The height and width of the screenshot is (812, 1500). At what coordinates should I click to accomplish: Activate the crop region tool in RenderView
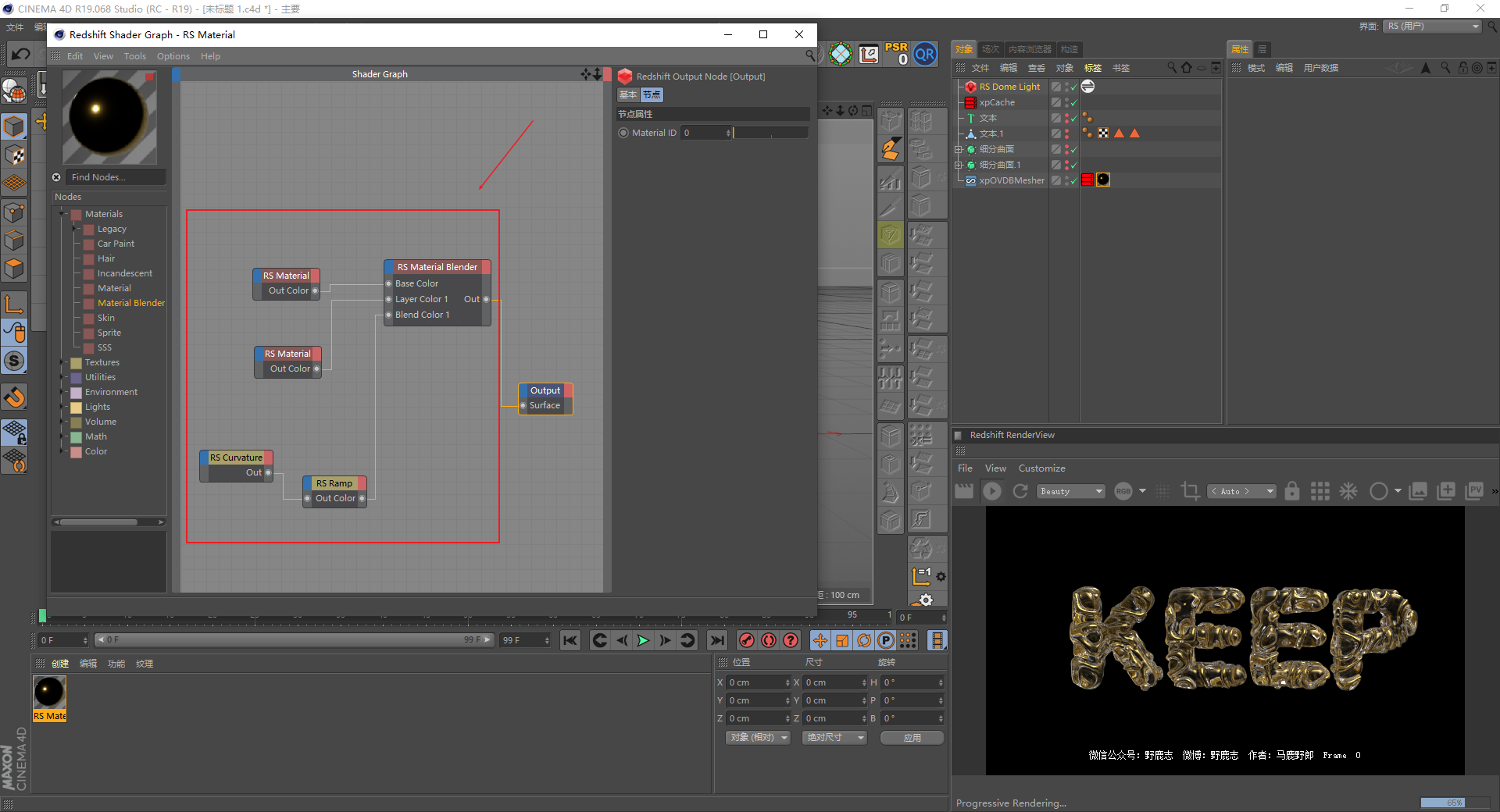point(1190,491)
